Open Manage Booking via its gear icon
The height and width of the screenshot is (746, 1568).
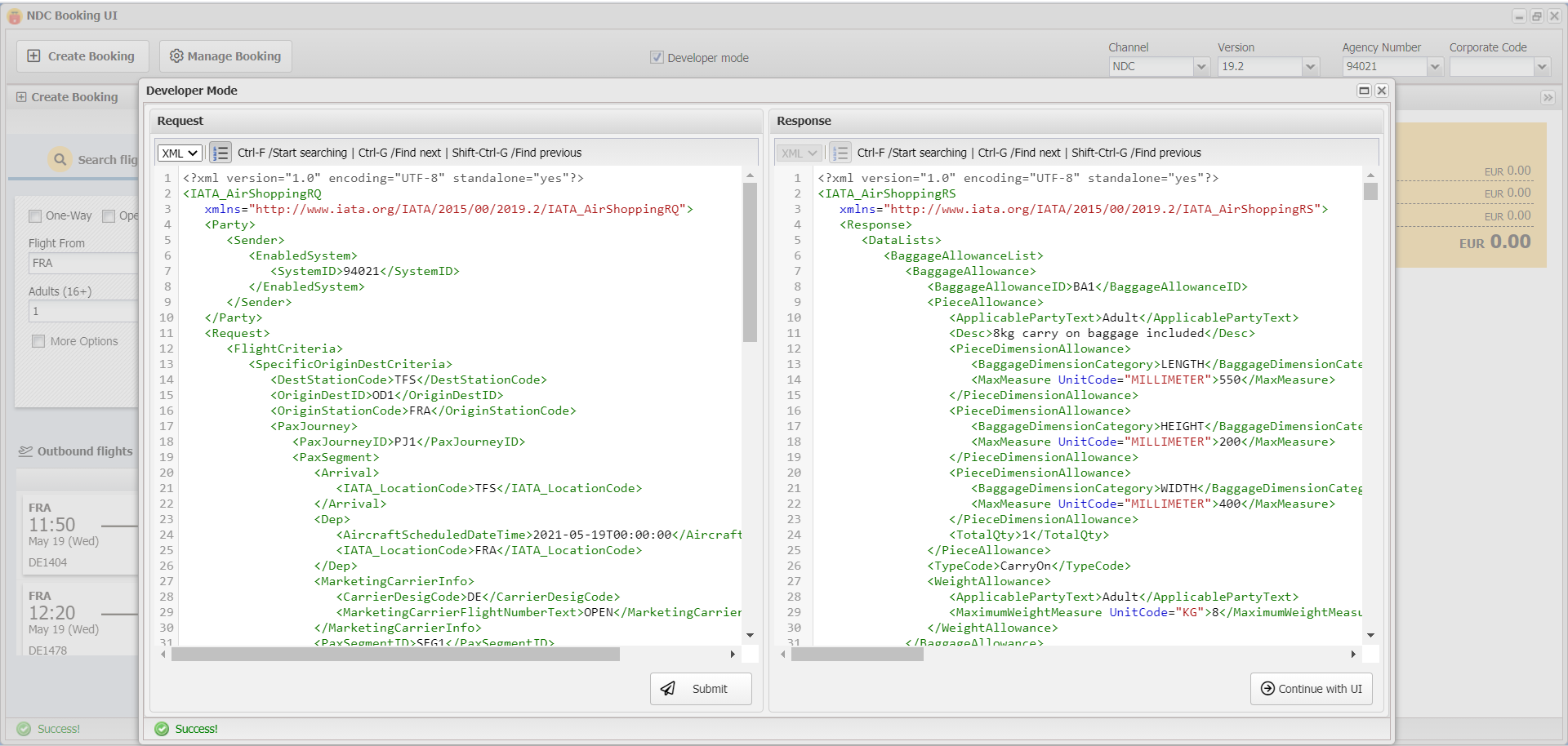(176, 56)
